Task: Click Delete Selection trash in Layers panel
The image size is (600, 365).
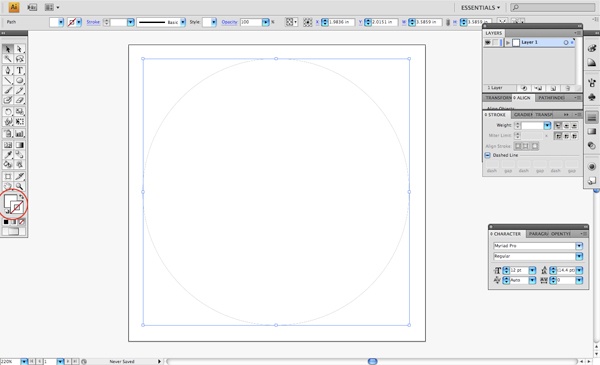Action: coord(567,88)
